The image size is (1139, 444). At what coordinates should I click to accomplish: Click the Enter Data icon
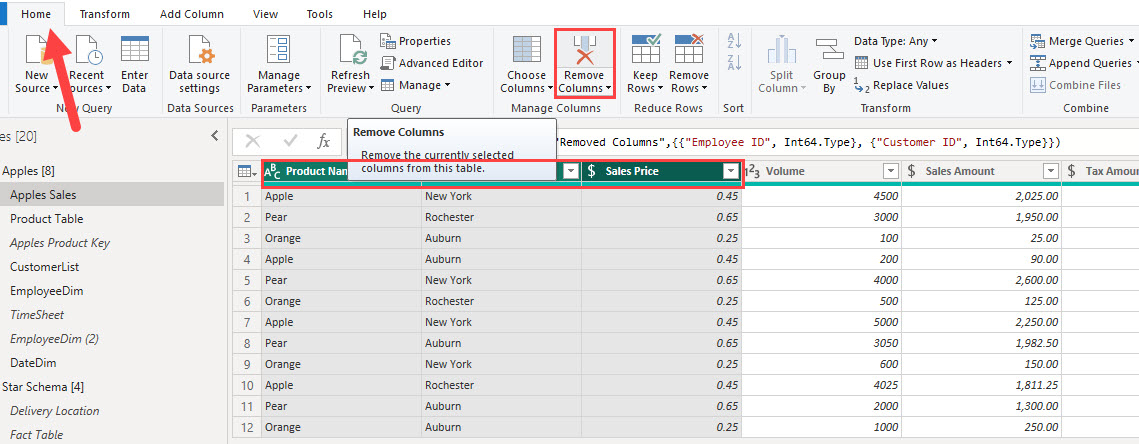pyautogui.click(x=134, y=49)
